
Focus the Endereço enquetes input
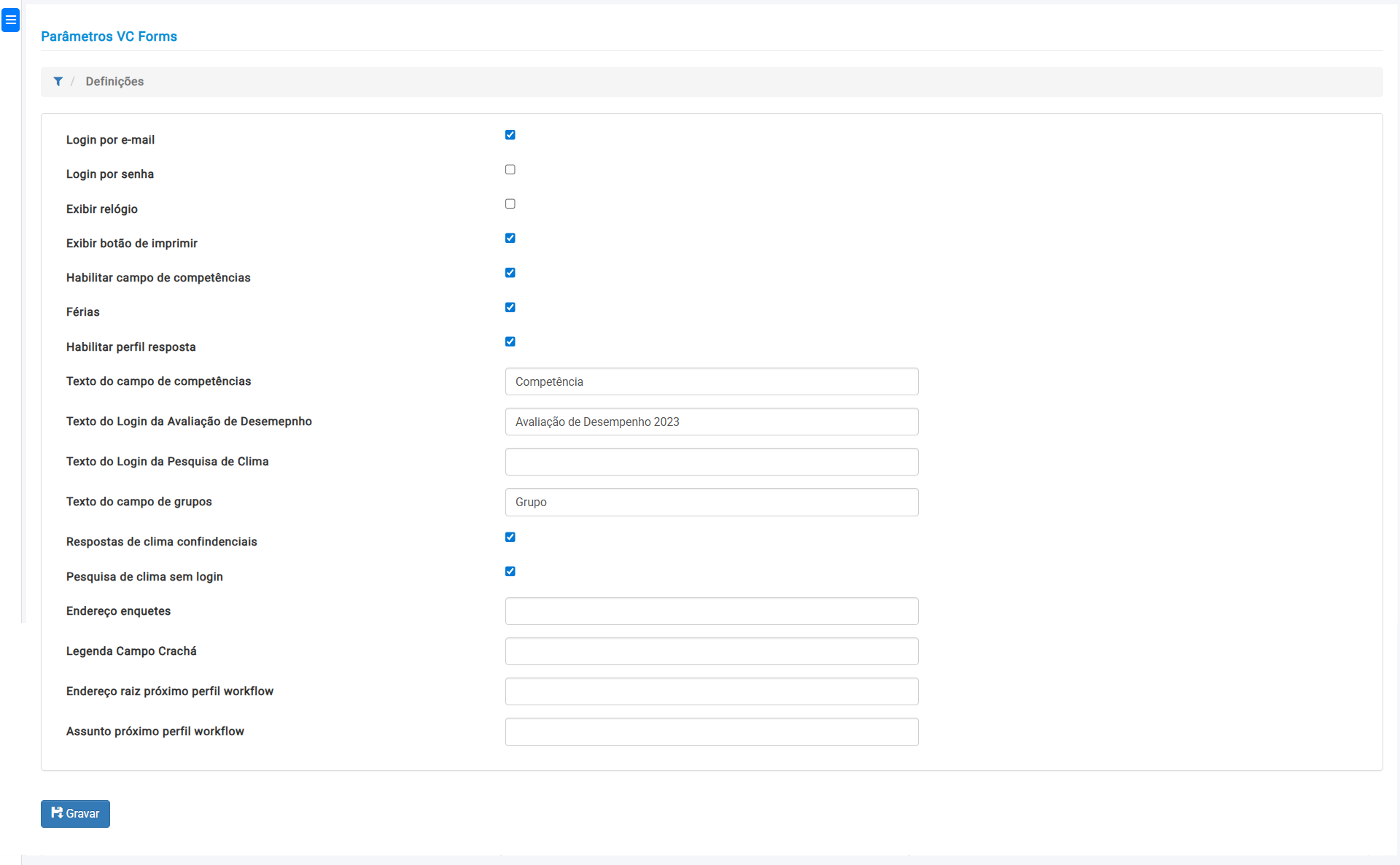tap(711, 611)
